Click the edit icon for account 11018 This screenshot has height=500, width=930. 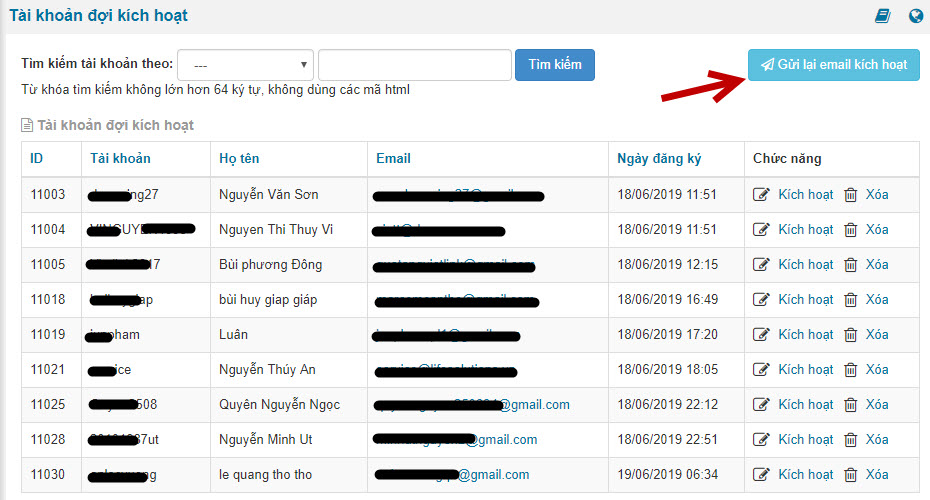pos(761,300)
